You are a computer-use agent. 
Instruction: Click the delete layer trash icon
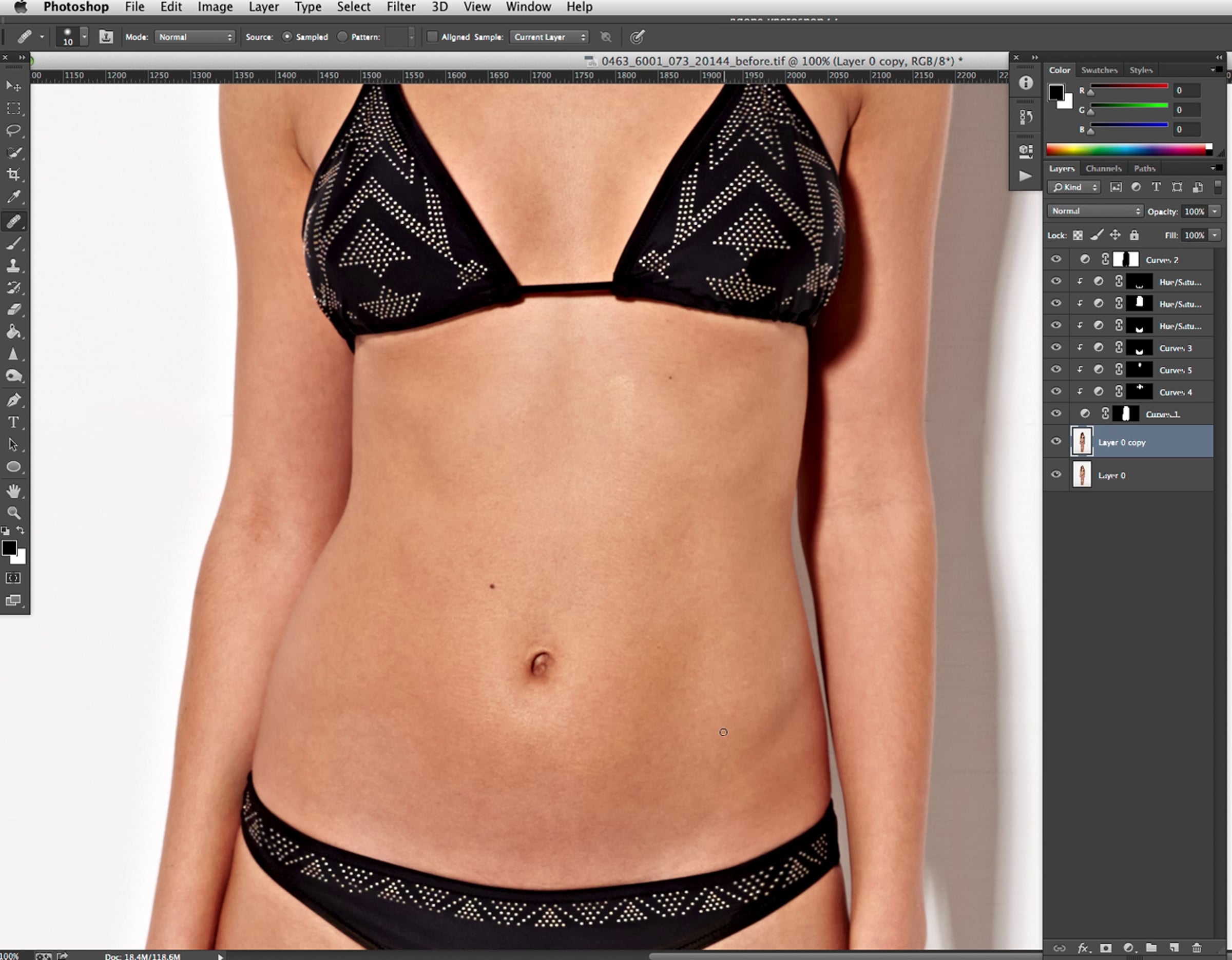(1197, 948)
